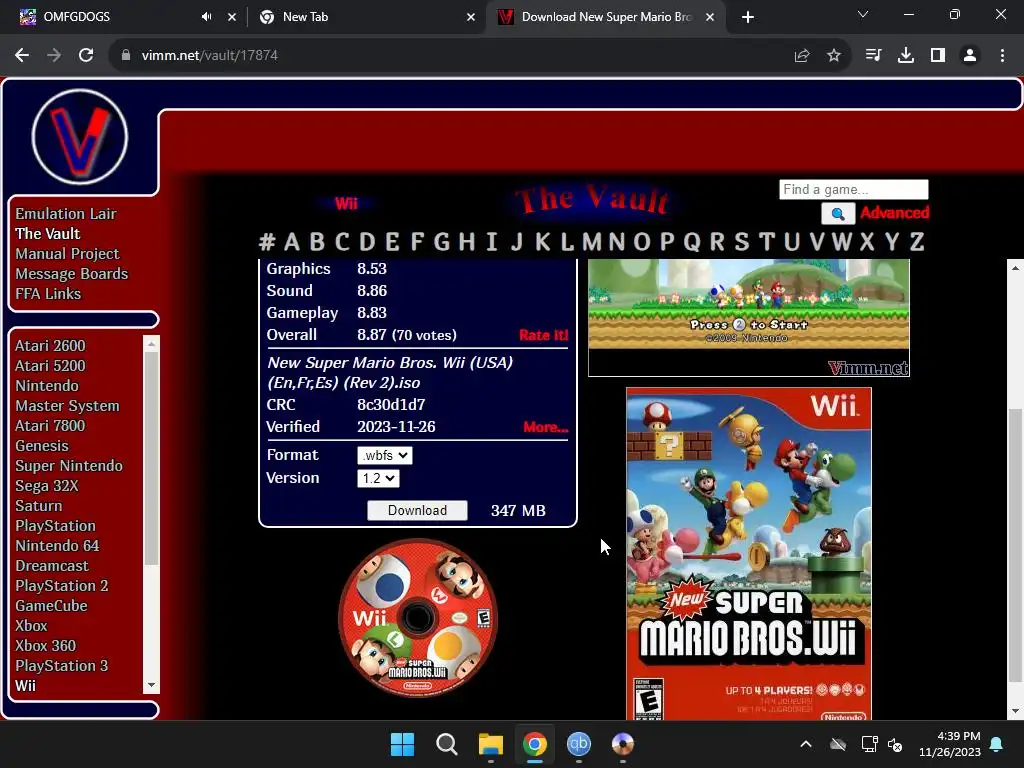Screen dimensions: 1024x768
Task: Click the magnifier search button in The Vault
Action: (838, 214)
